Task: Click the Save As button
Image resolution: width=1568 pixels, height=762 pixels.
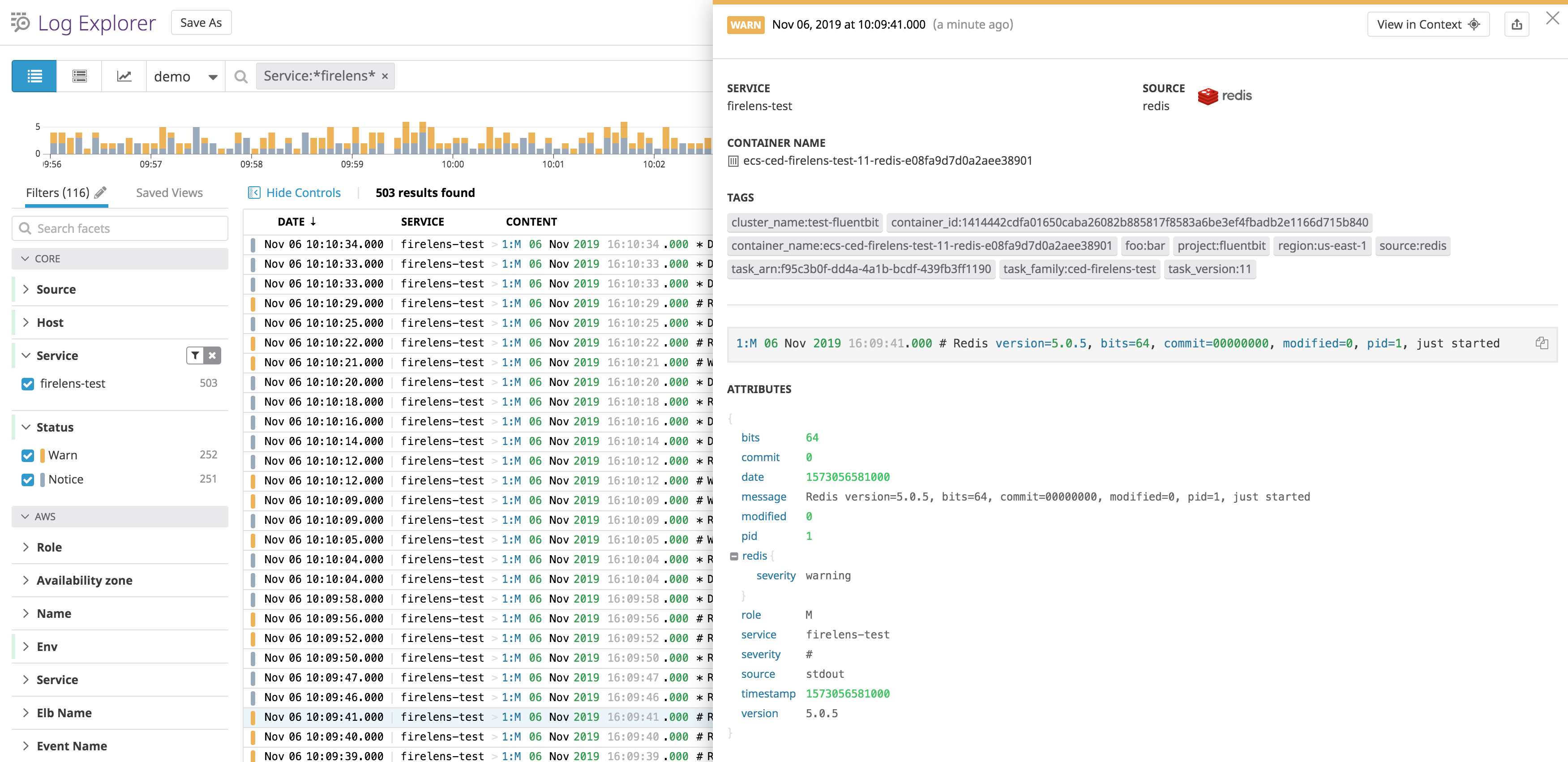Action: click(x=201, y=22)
